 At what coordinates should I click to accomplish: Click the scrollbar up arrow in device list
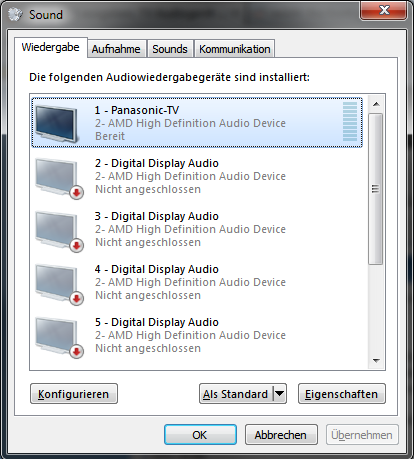376,104
